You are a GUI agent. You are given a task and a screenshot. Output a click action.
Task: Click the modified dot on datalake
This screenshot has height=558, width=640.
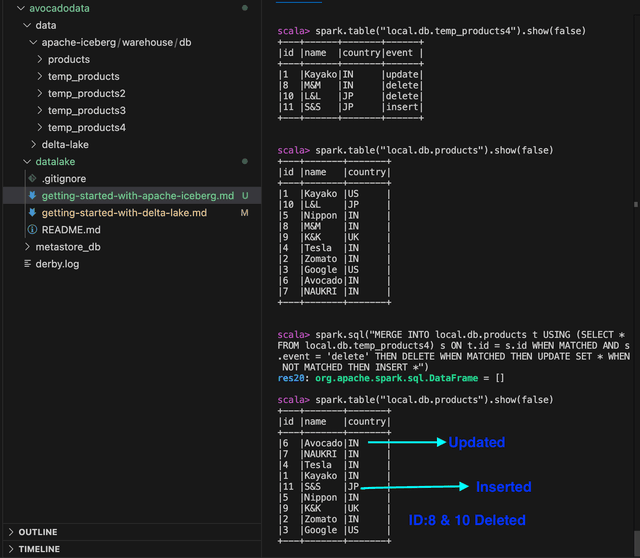tap(245, 161)
